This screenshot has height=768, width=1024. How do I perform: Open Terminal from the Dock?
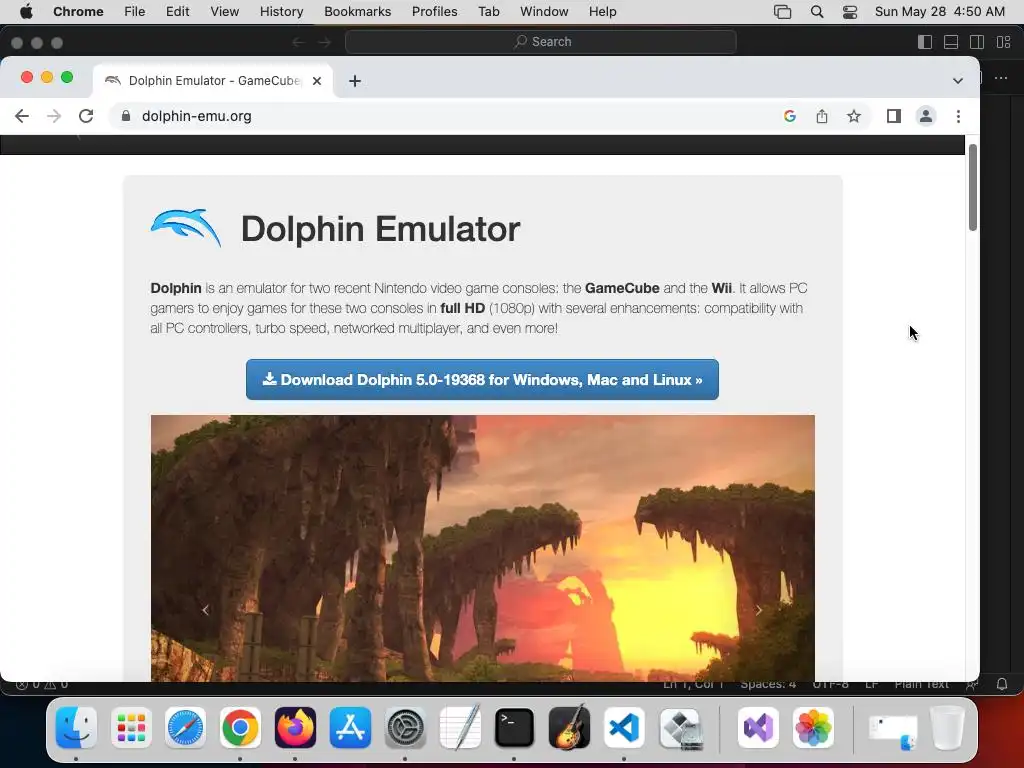[x=514, y=728]
